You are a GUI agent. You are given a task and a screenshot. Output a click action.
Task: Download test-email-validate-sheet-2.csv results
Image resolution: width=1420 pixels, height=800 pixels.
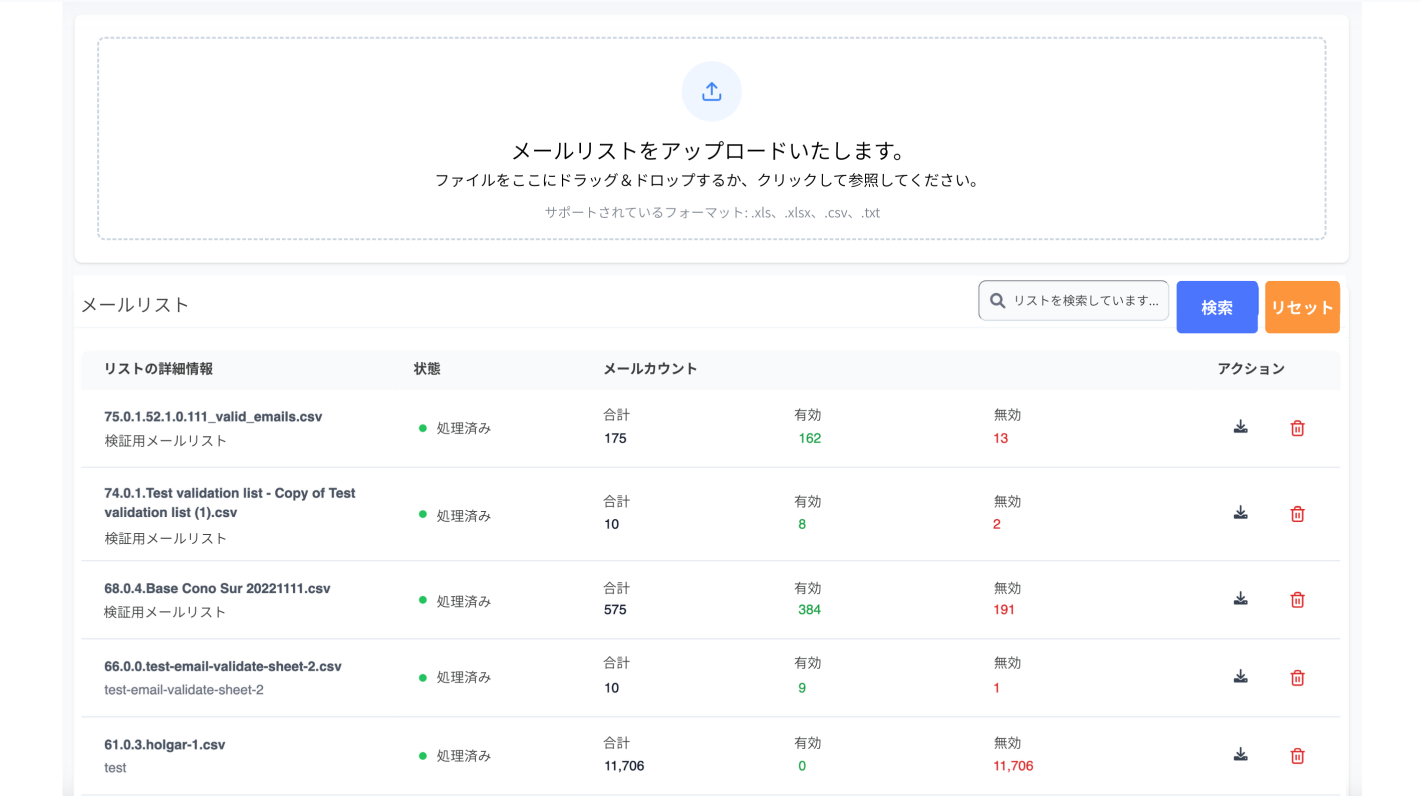(1240, 677)
